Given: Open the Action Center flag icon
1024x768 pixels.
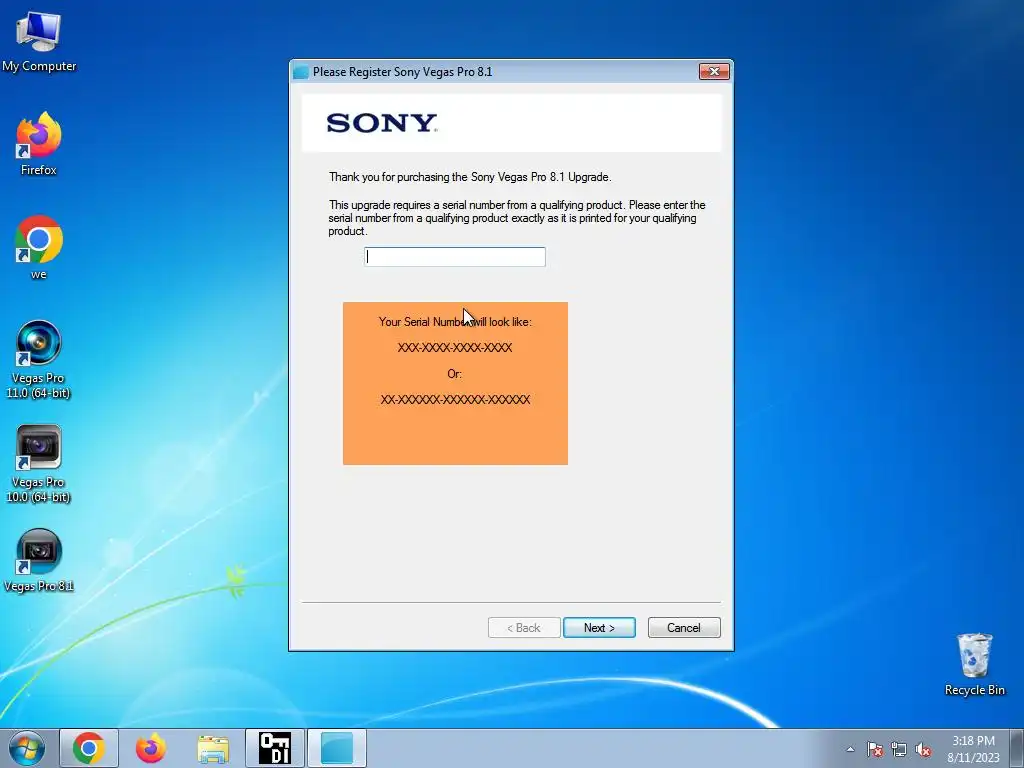Looking at the screenshot, I should pyautogui.click(x=875, y=749).
